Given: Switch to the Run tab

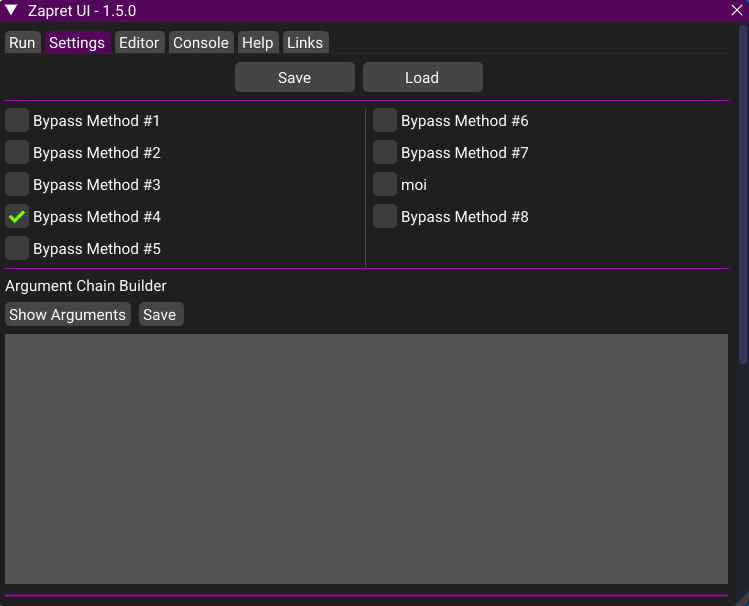Looking at the screenshot, I should pos(22,43).
